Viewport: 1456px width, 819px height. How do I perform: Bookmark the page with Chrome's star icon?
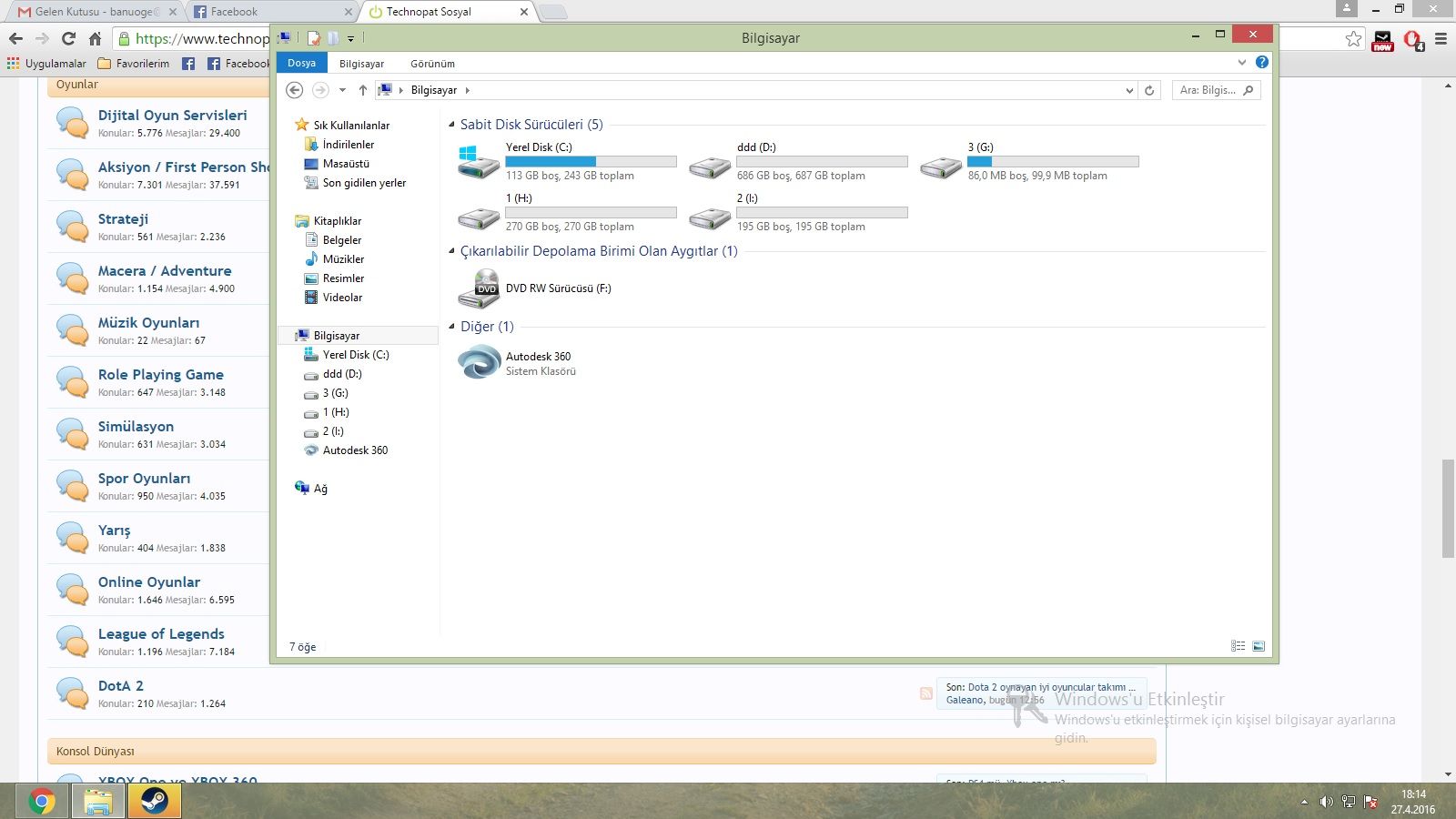[1354, 38]
